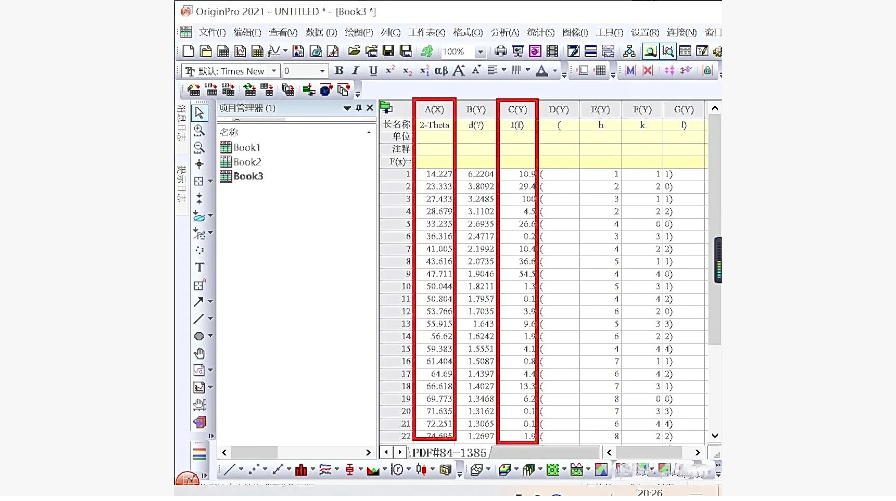Screen dimensions: 896x501
Task: Click the Italic formatting button
Action: 356,71
